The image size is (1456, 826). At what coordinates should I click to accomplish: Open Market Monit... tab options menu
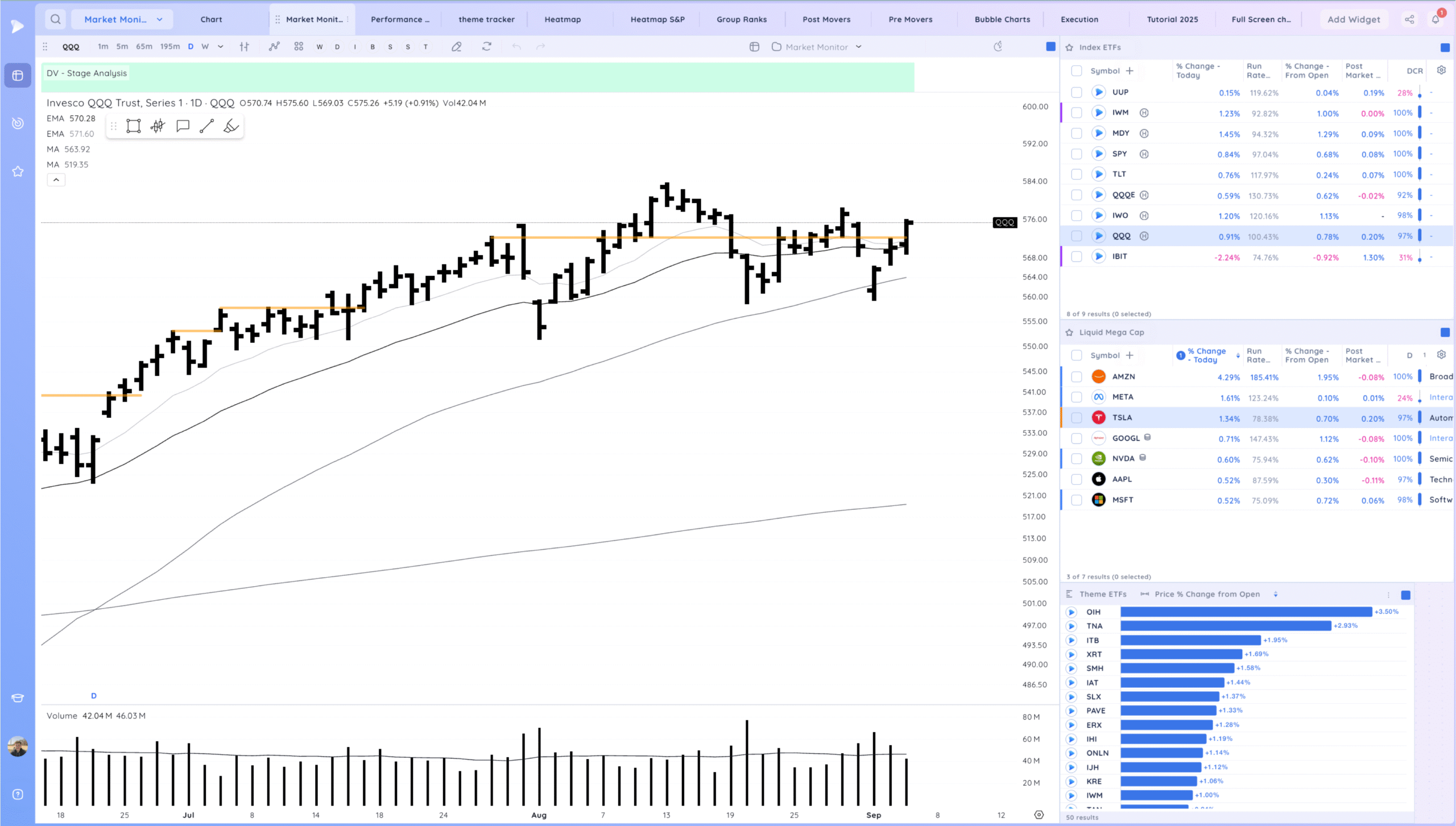[x=348, y=19]
